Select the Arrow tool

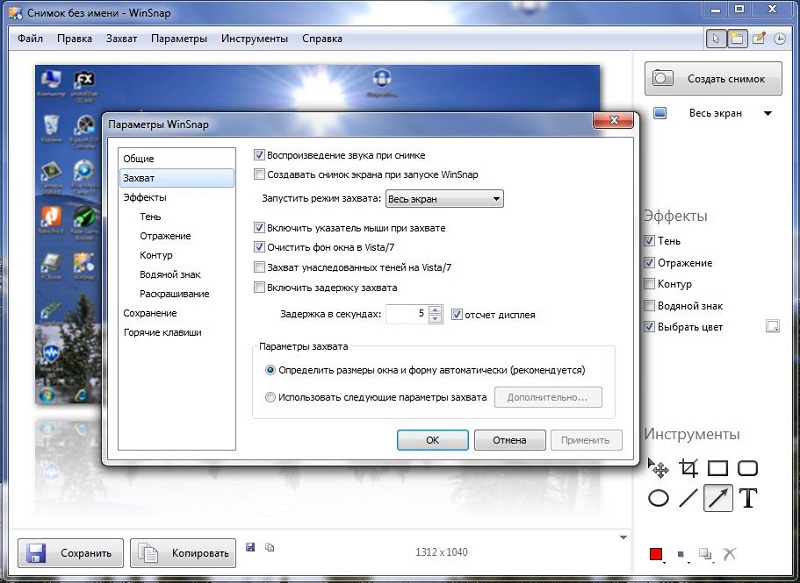click(x=718, y=498)
